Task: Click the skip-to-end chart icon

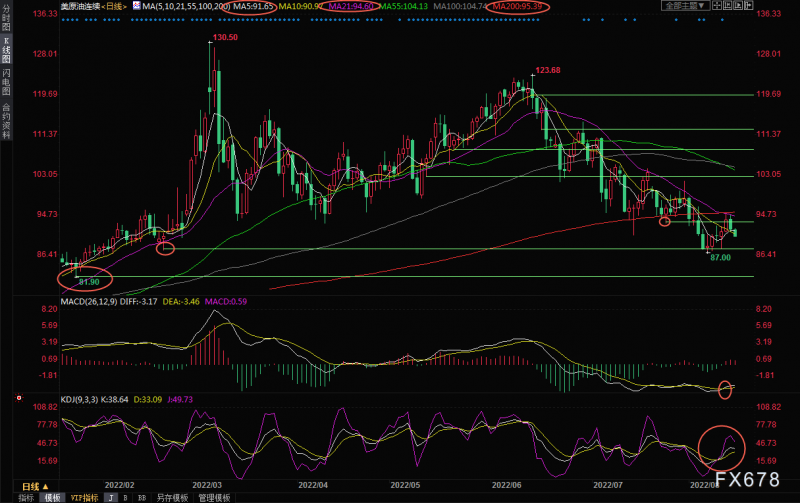Action: tap(728, 5)
